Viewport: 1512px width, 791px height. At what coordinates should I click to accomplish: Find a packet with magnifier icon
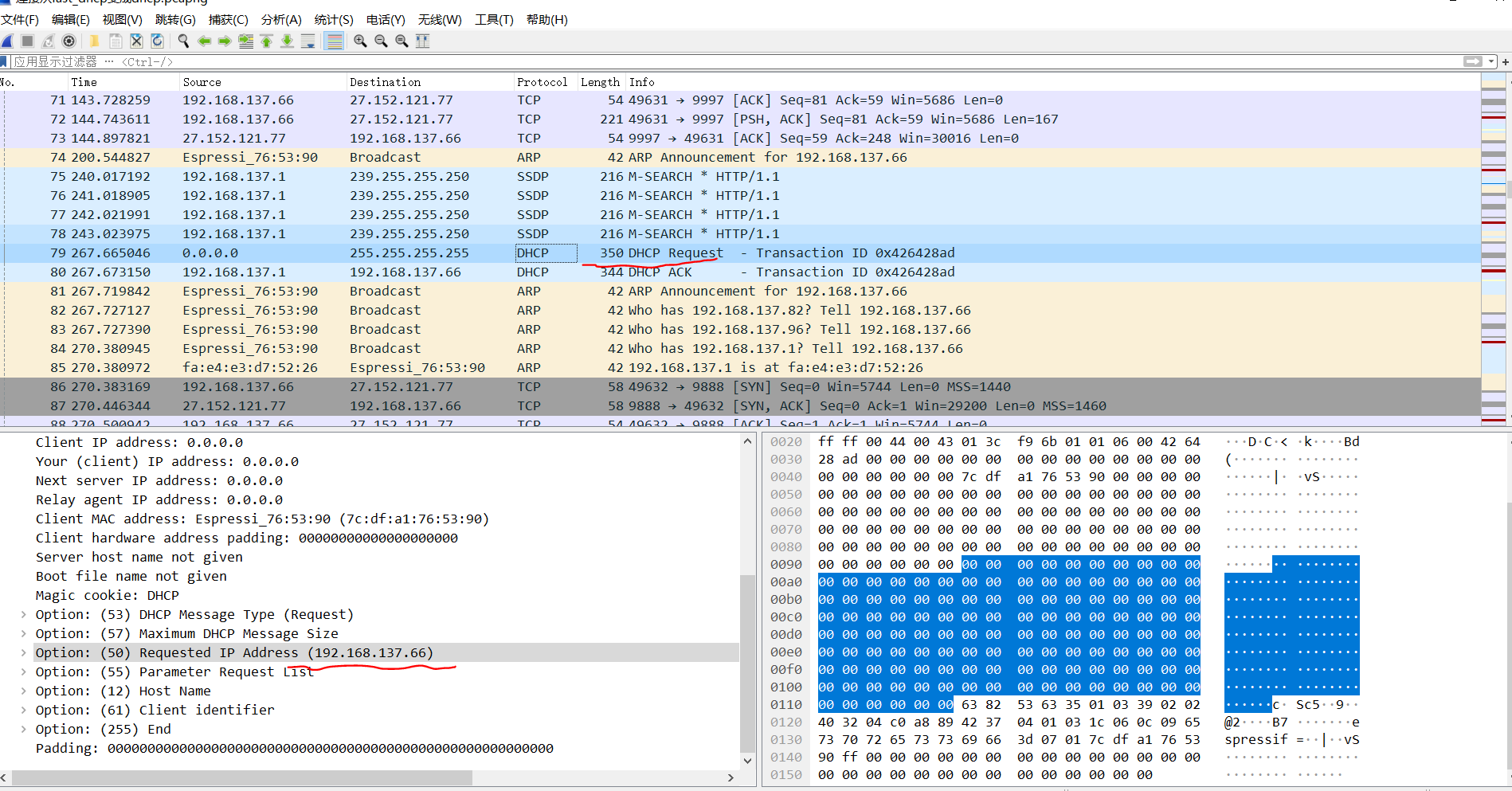pos(183,41)
